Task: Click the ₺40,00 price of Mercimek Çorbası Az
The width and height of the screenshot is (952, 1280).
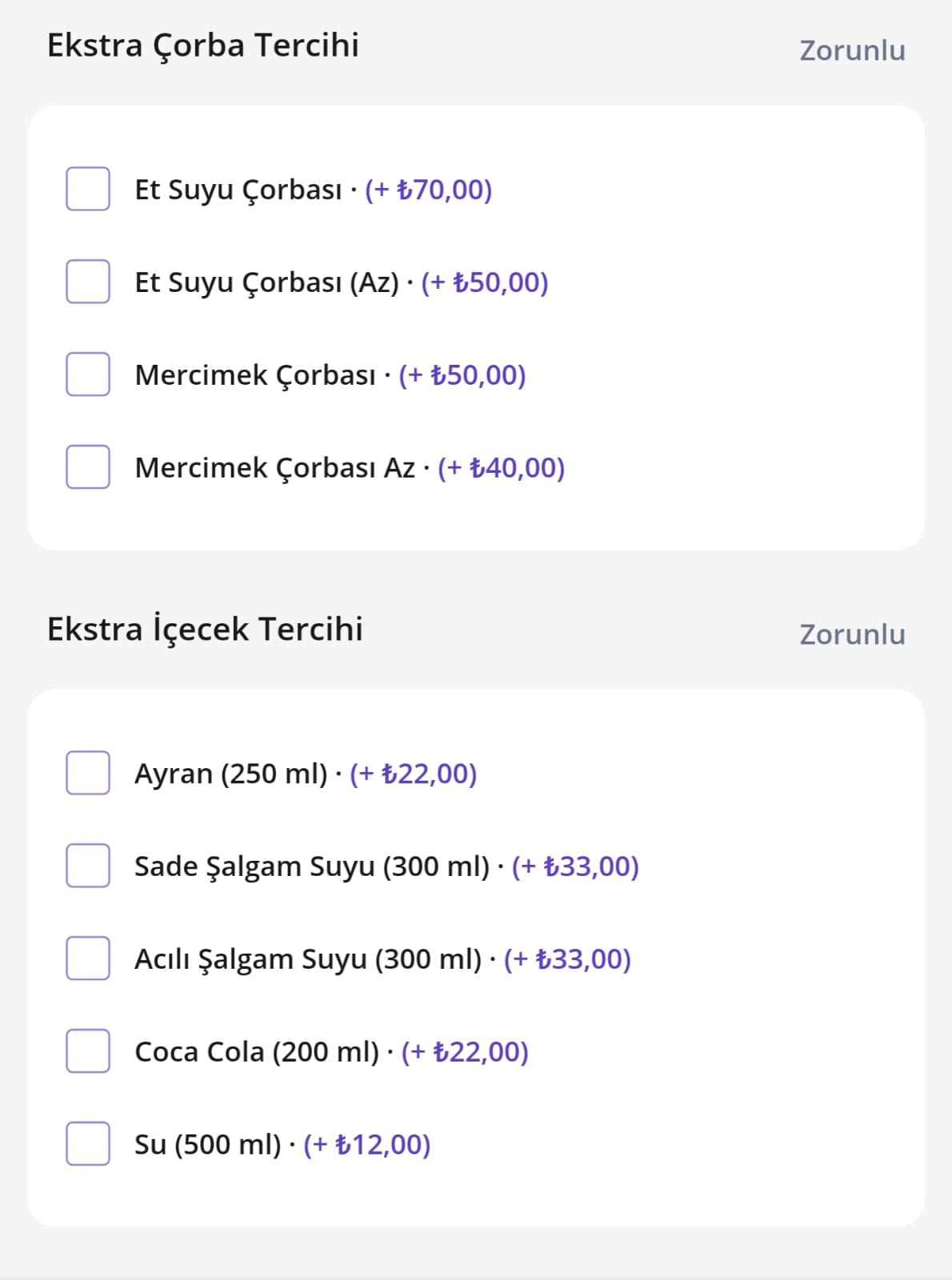Action: pyautogui.click(x=502, y=468)
